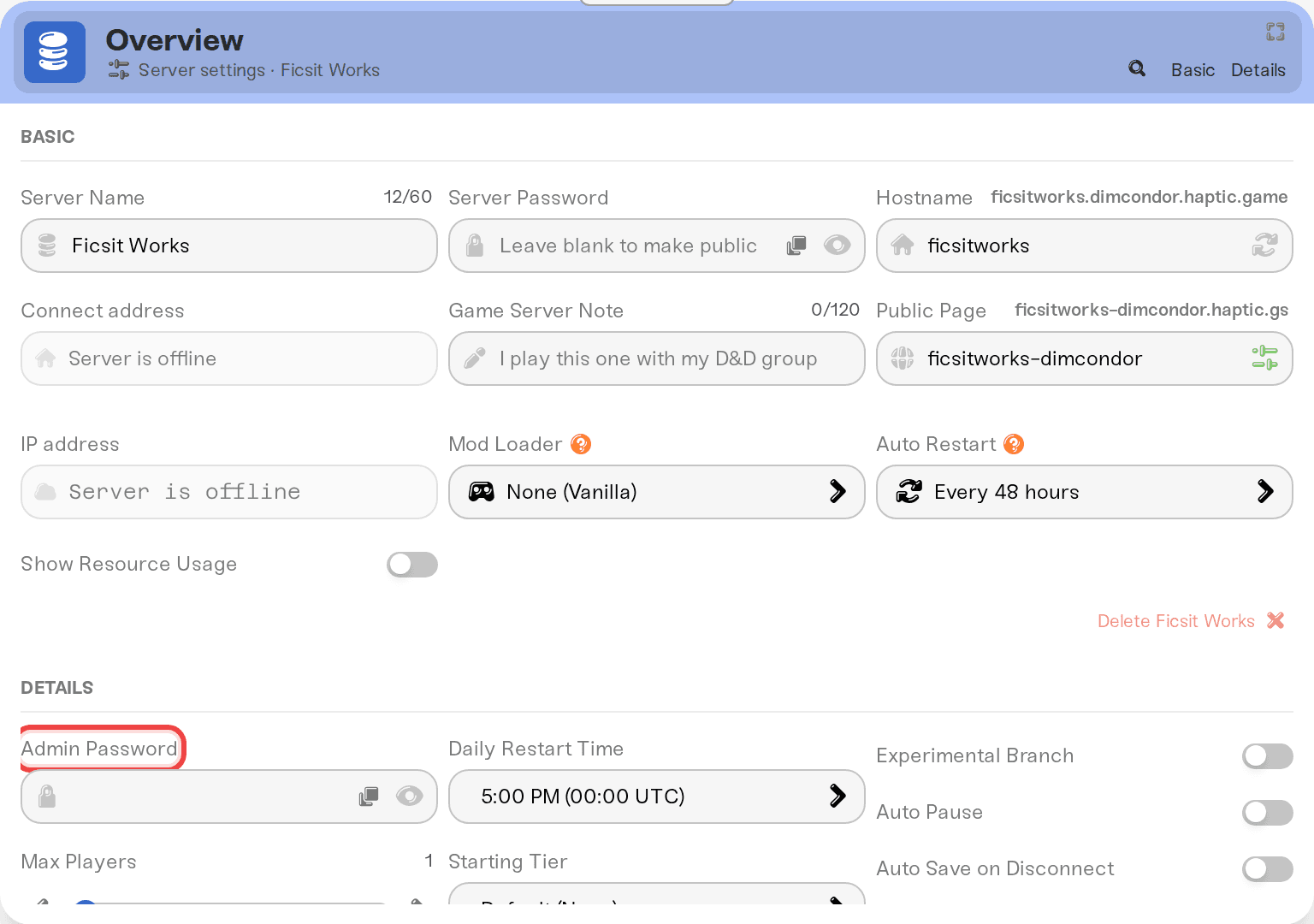The width and height of the screenshot is (1314, 924).
Task: Click the 'Server settings · Ficsit Works' breadcrumb text
Action: [x=259, y=70]
